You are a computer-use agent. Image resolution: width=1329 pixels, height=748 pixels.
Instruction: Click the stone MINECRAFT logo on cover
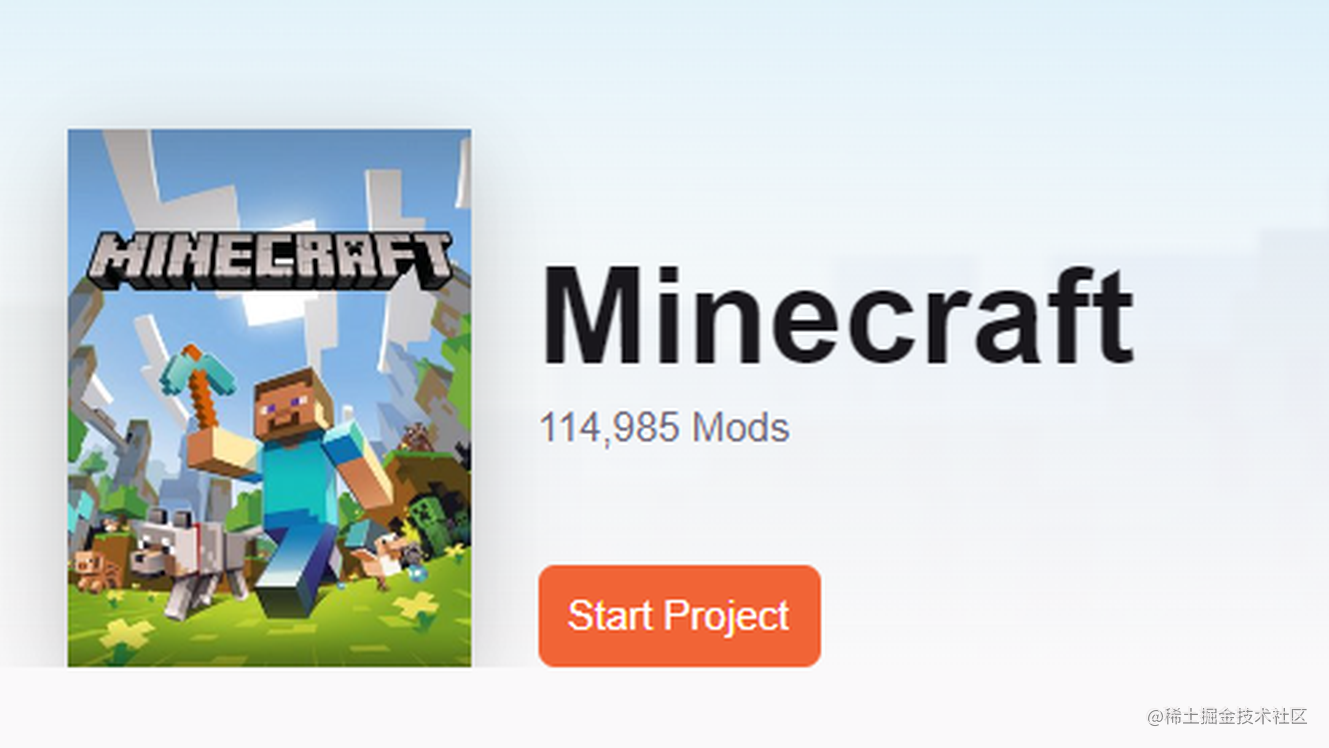[270, 260]
